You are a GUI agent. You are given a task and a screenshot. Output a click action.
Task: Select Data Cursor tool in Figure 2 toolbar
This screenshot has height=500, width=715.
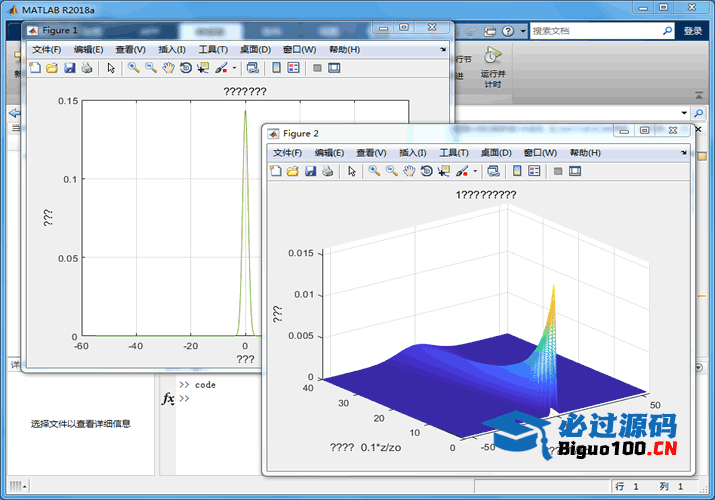(x=444, y=171)
